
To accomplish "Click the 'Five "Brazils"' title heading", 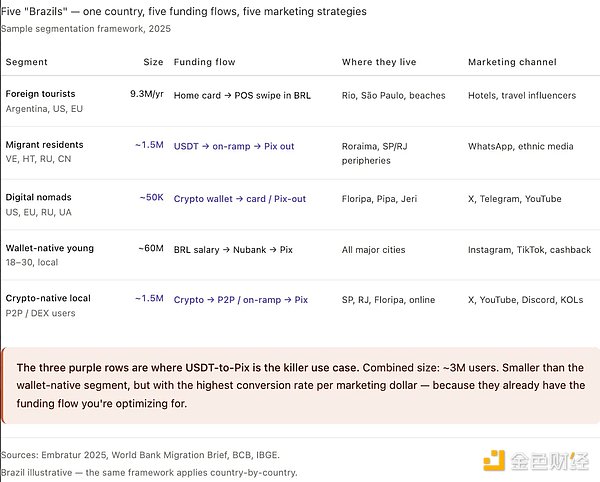I will tap(184, 11).
